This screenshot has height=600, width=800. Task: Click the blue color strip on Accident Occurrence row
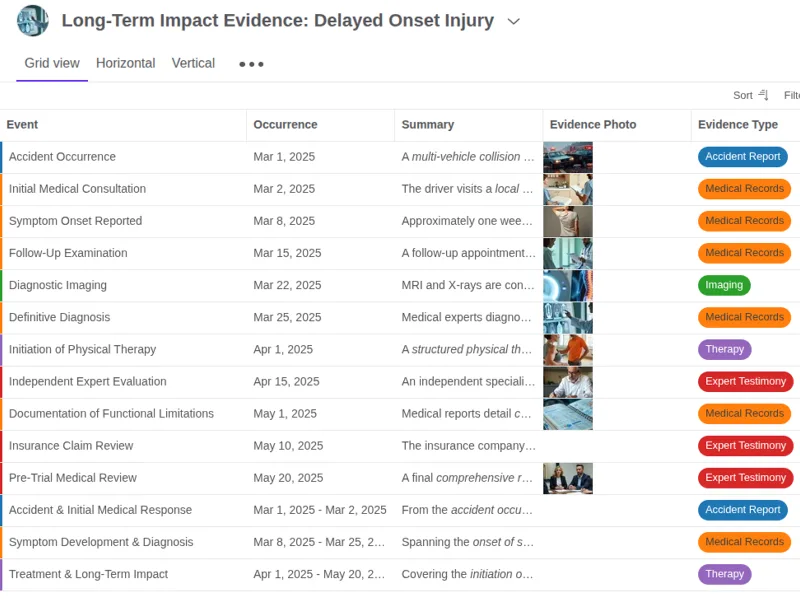point(2,156)
